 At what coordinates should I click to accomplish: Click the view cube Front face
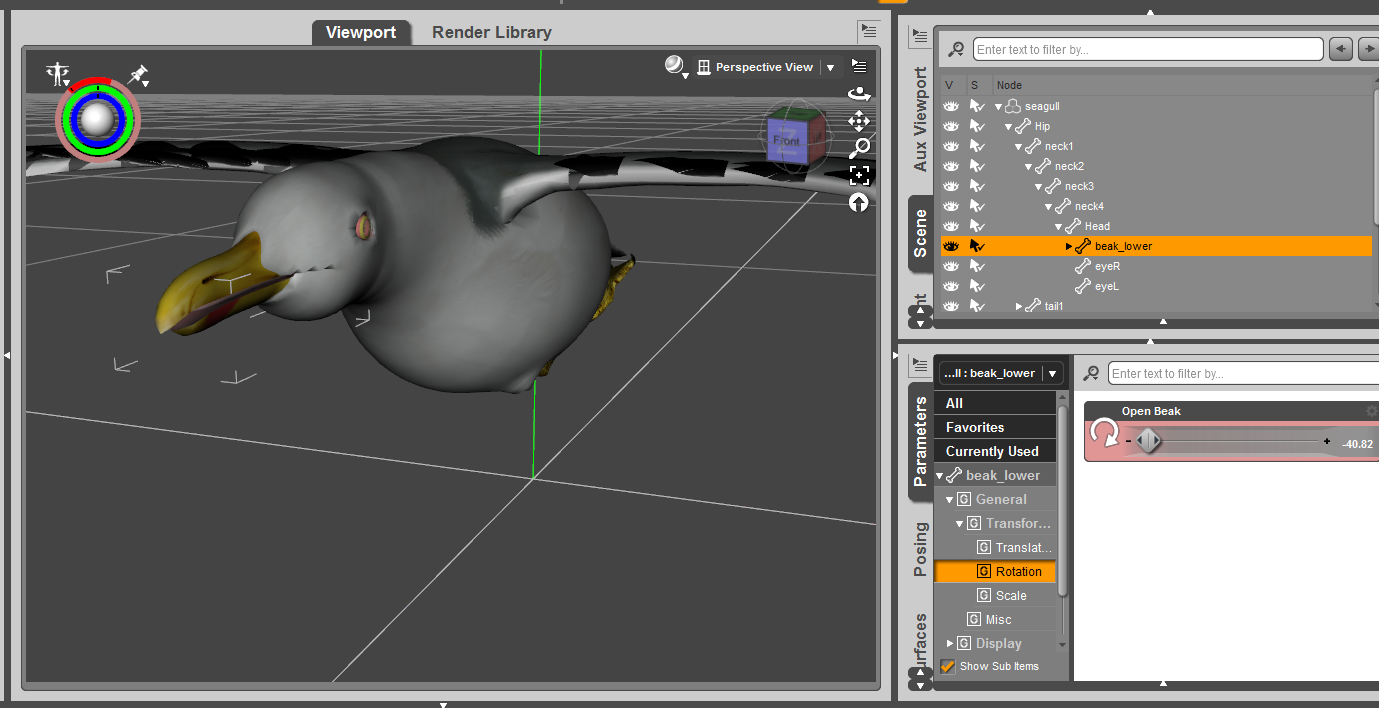[787, 141]
